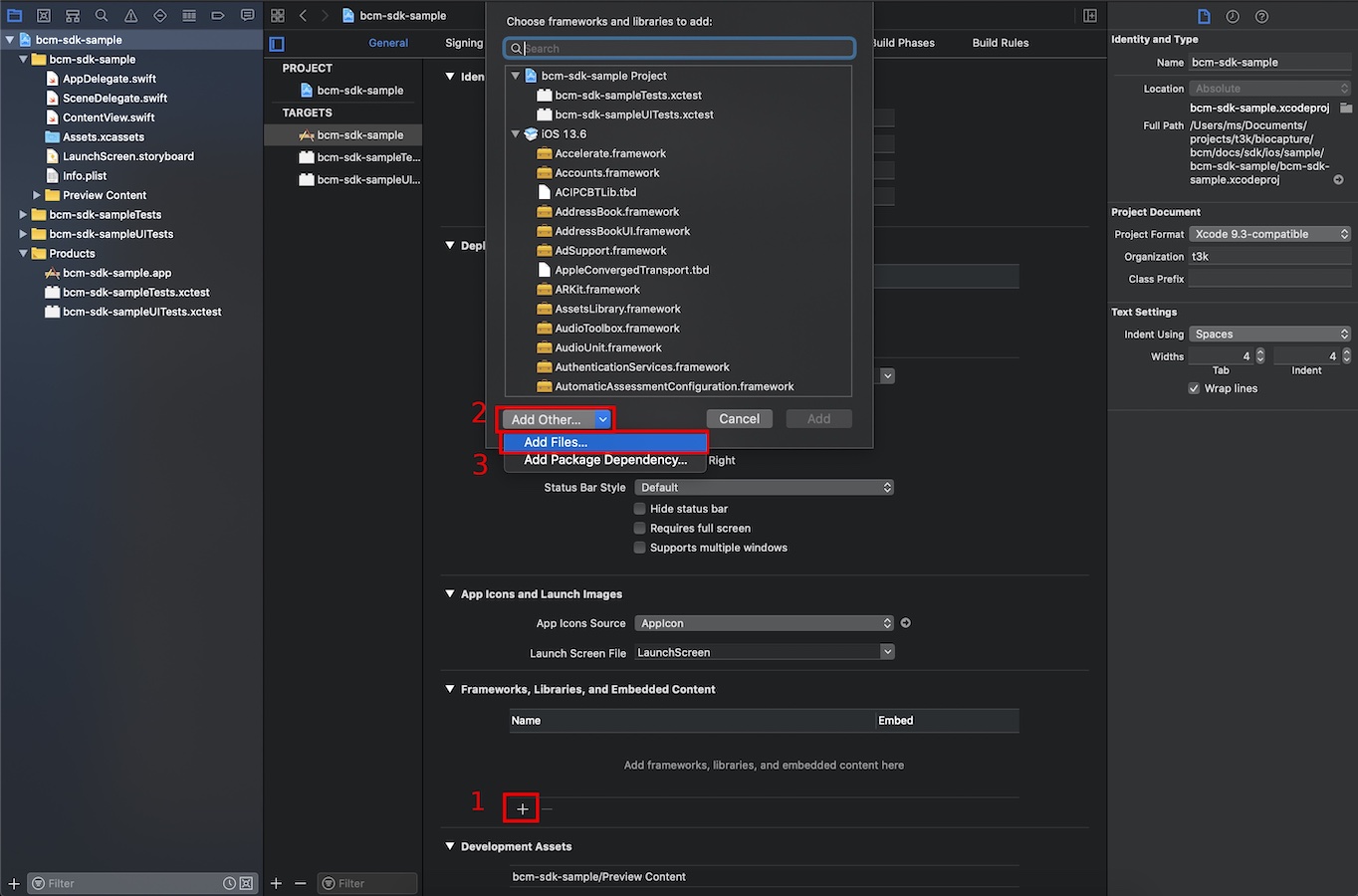Open the Debug navigator icon
The width and height of the screenshot is (1358, 896).
point(189,16)
